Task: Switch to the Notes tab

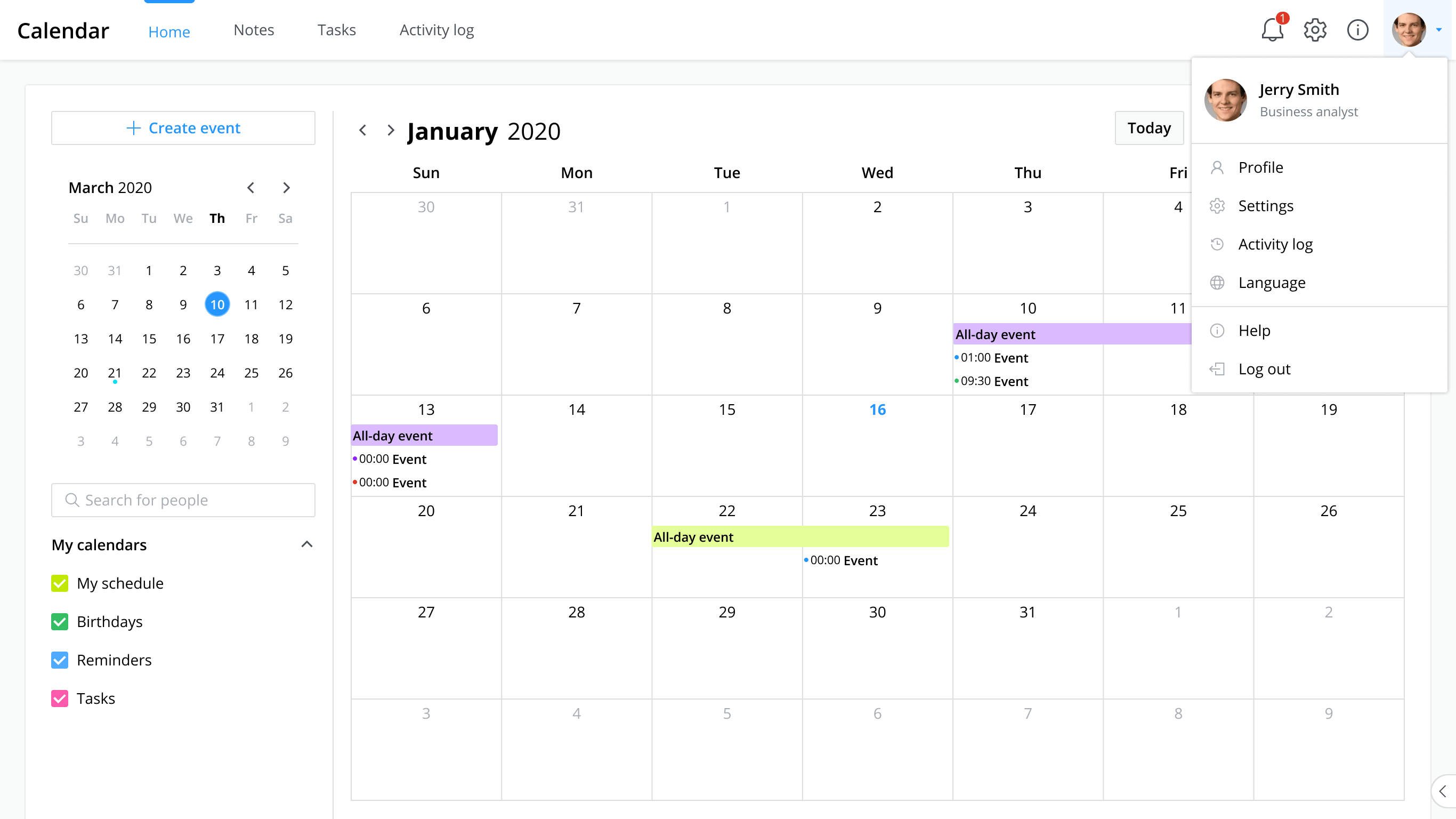Action: coord(254,30)
